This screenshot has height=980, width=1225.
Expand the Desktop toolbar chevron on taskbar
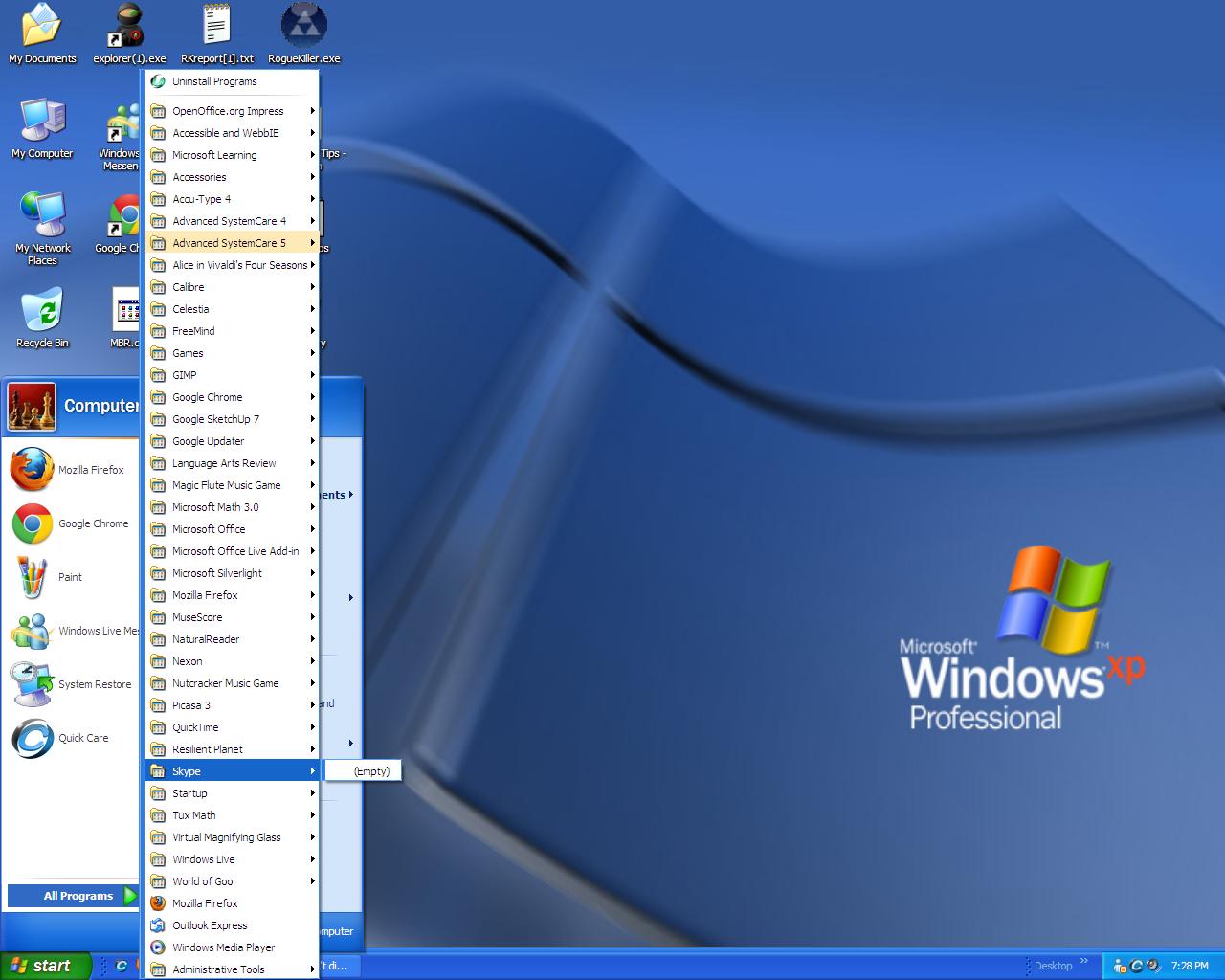pyautogui.click(x=1084, y=961)
